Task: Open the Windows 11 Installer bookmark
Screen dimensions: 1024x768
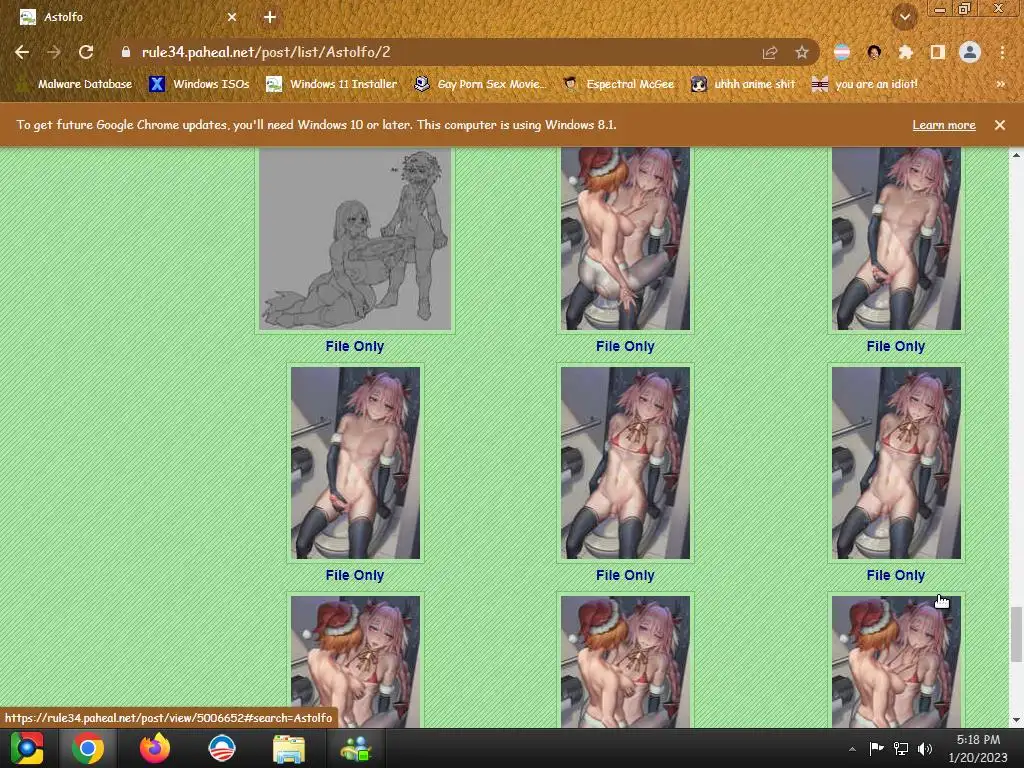Action: click(332, 84)
